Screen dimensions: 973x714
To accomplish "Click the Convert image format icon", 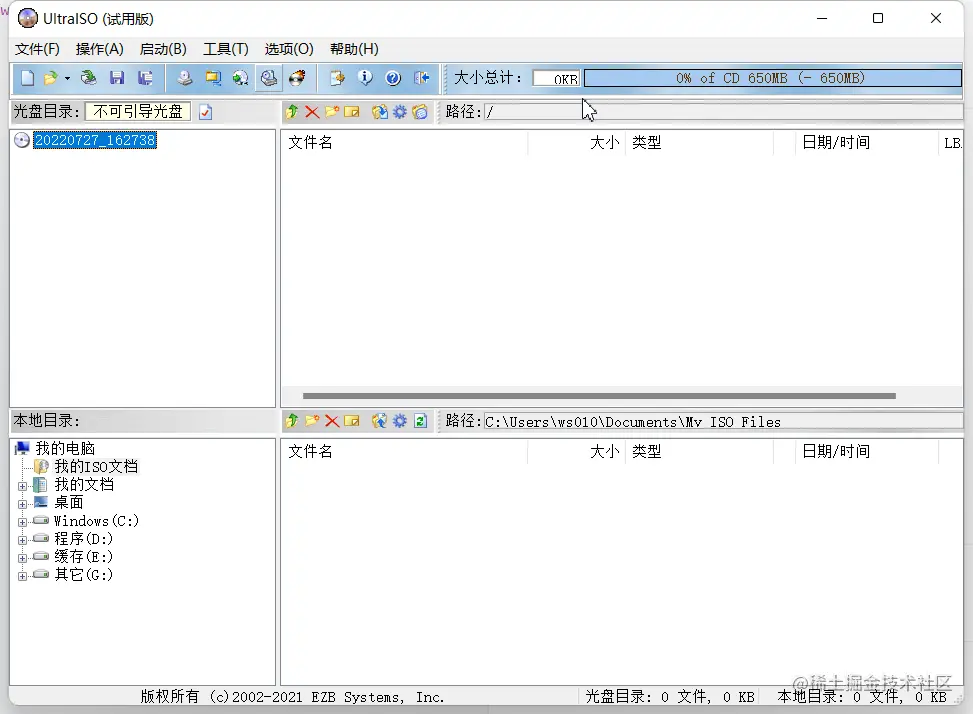I will coord(213,78).
